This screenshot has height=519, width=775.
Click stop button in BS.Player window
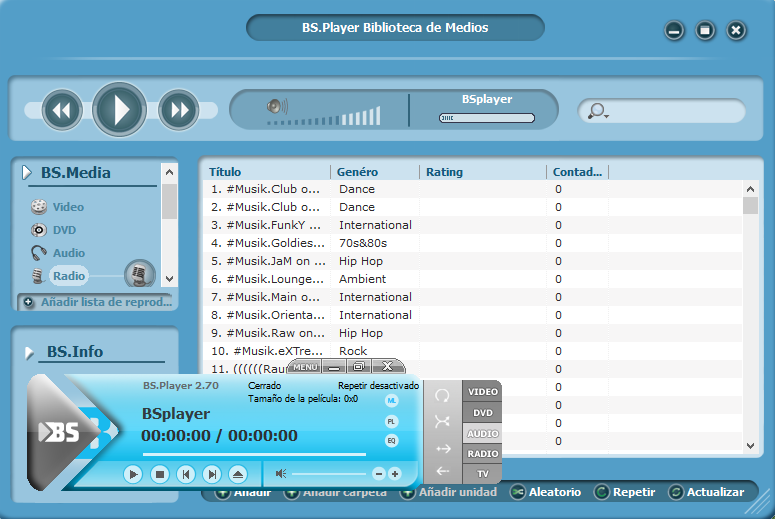[160, 475]
